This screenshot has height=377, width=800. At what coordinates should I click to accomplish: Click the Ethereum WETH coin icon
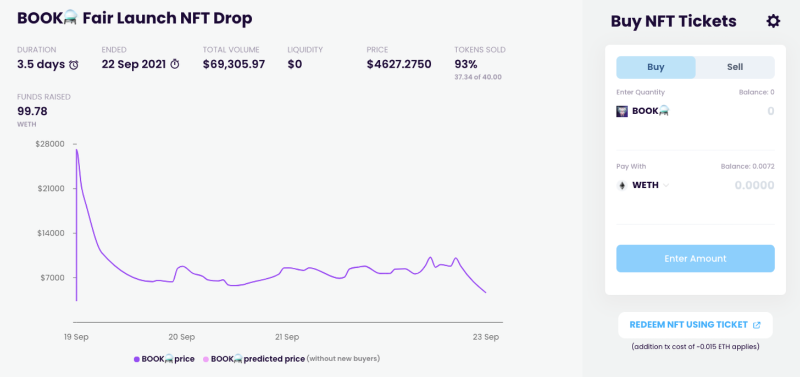622,185
